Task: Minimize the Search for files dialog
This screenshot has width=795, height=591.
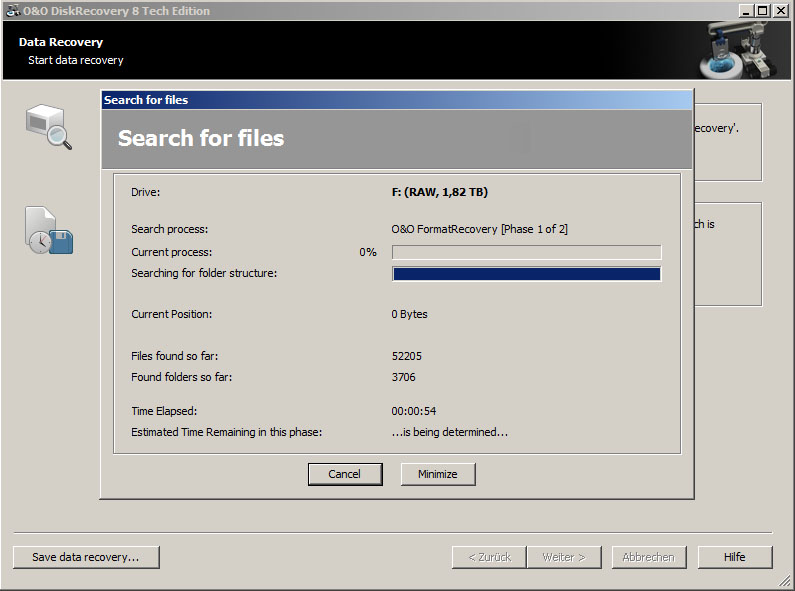Action: pyautogui.click(x=438, y=474)
